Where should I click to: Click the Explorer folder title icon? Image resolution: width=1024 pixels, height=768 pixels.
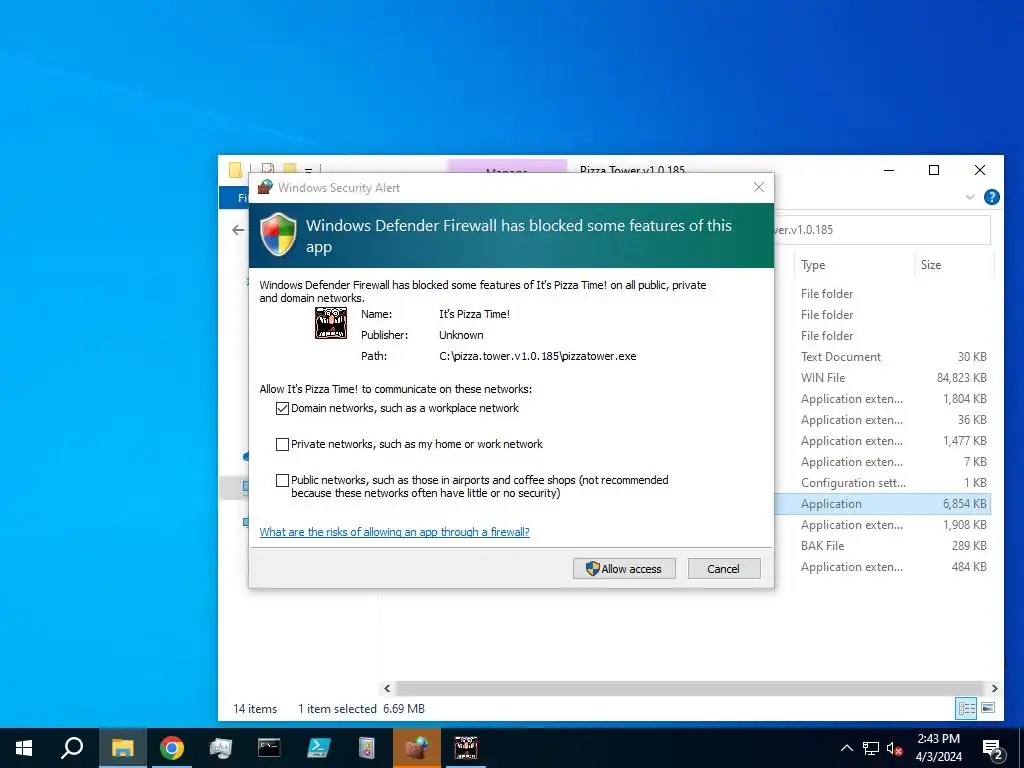[235, 170]
